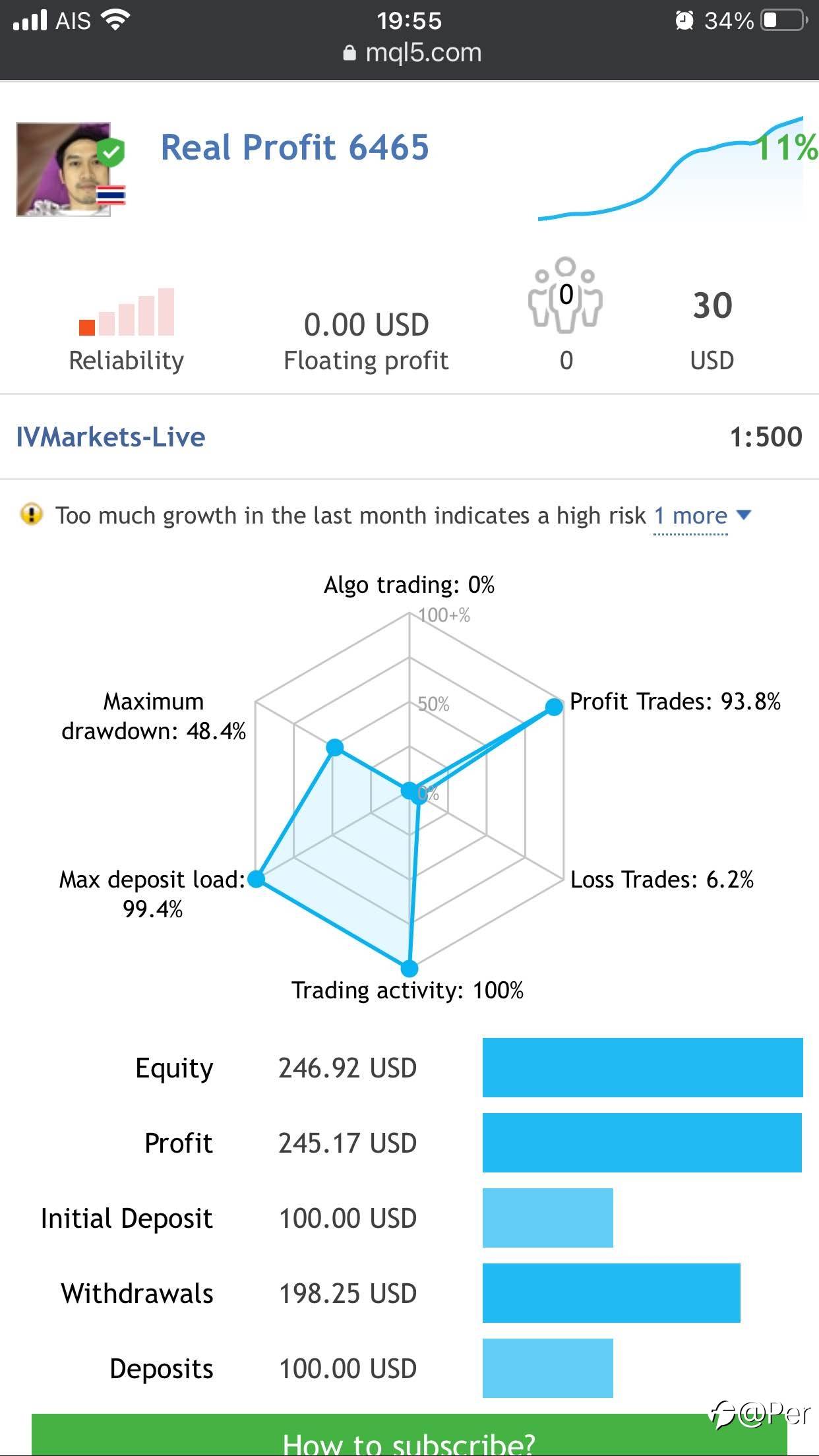Tap the Profit Trades radar point
The image size is (819, 1456).
click(555, 707)
